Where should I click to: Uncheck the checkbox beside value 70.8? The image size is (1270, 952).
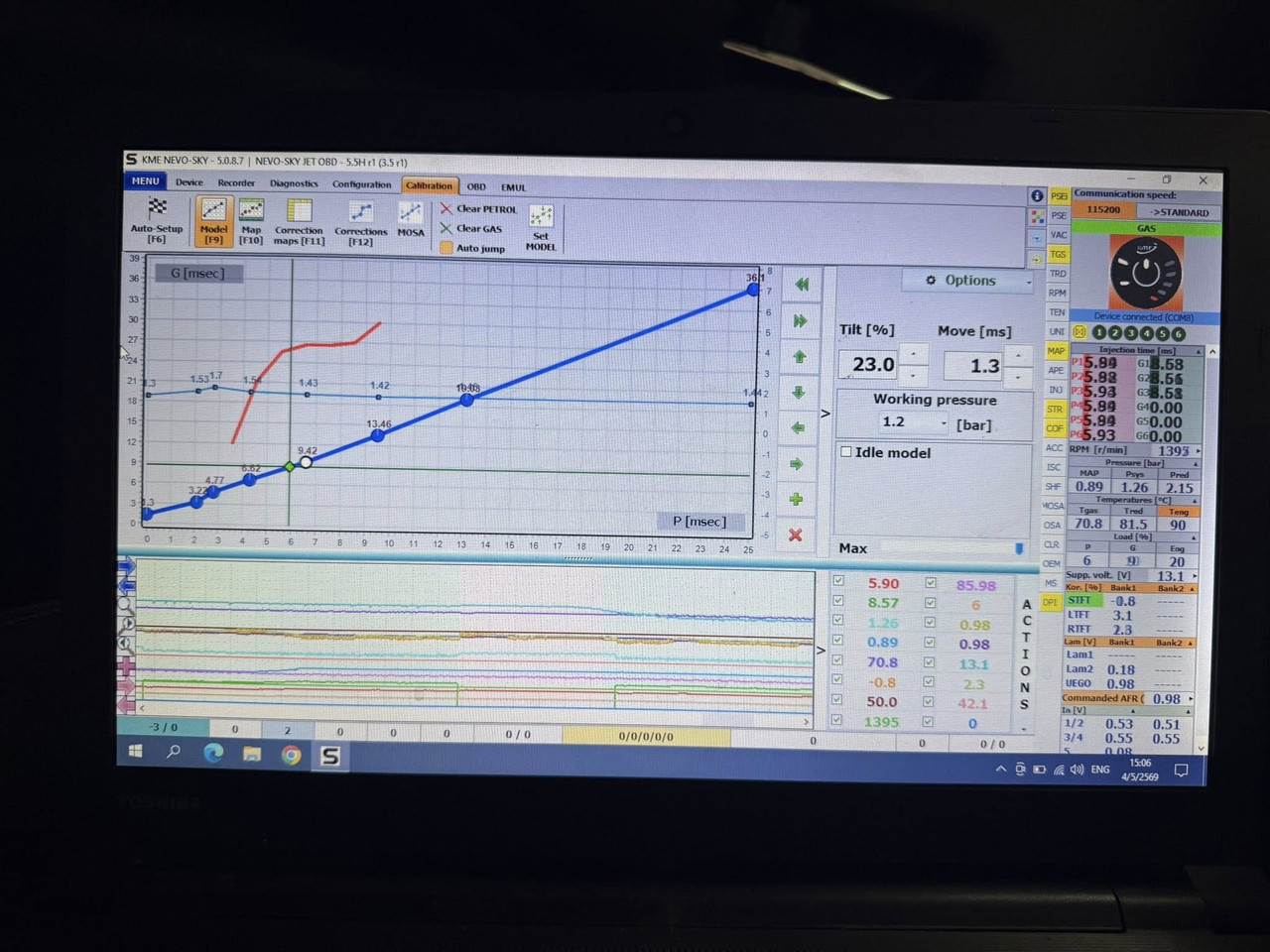838,660
